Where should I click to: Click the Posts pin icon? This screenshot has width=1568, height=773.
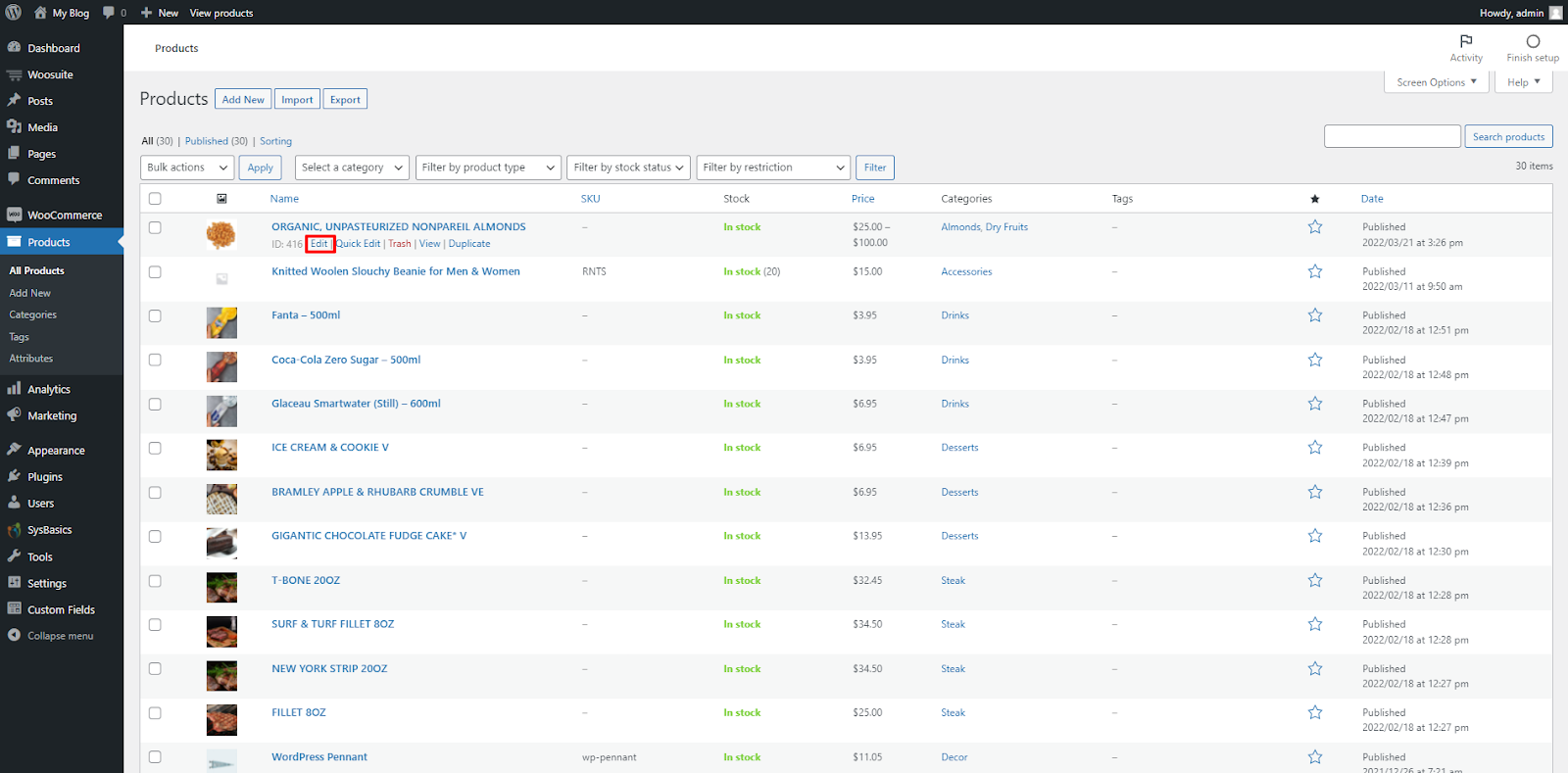[14, 100]
